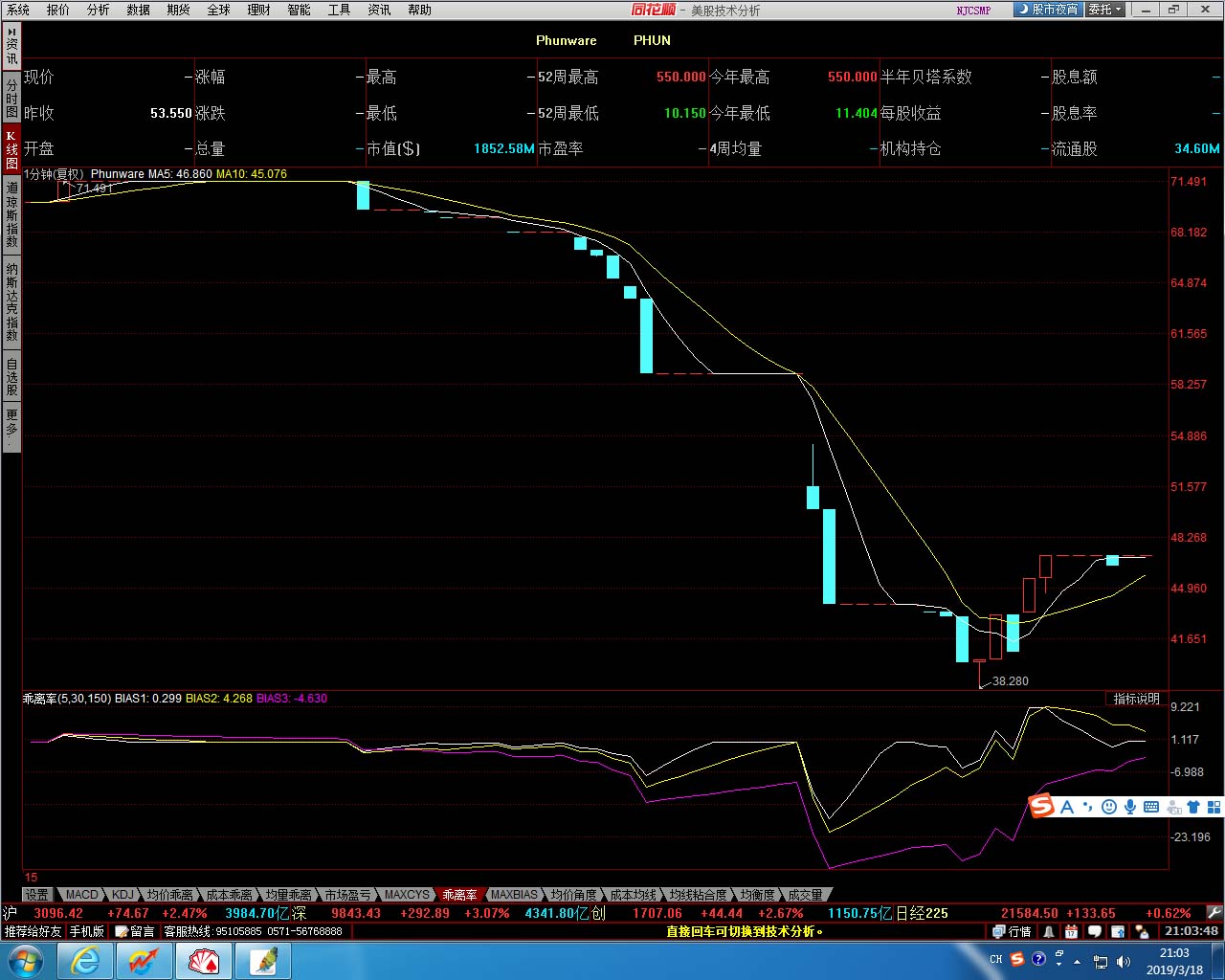The width and height of the screenshot is (1225, 980).
Task: Switch to the 市场盈亏 indicator tab
Action: click(x=347, y=895)
